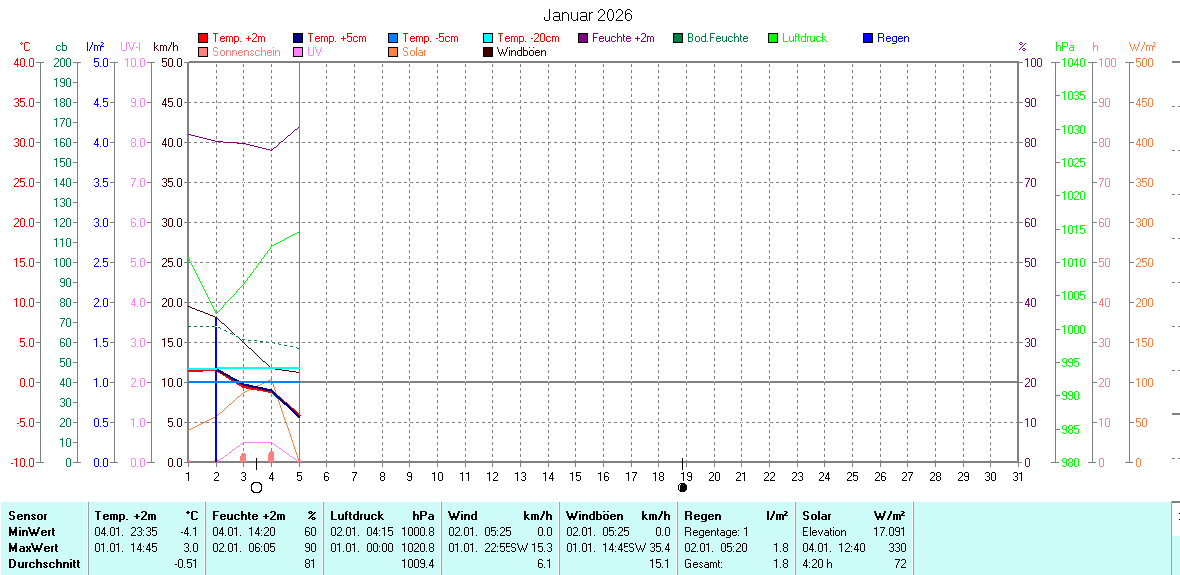Click the waning moon symbol near day 19
This screenshot has height=575, width=1180.
(x=682, y=487)
